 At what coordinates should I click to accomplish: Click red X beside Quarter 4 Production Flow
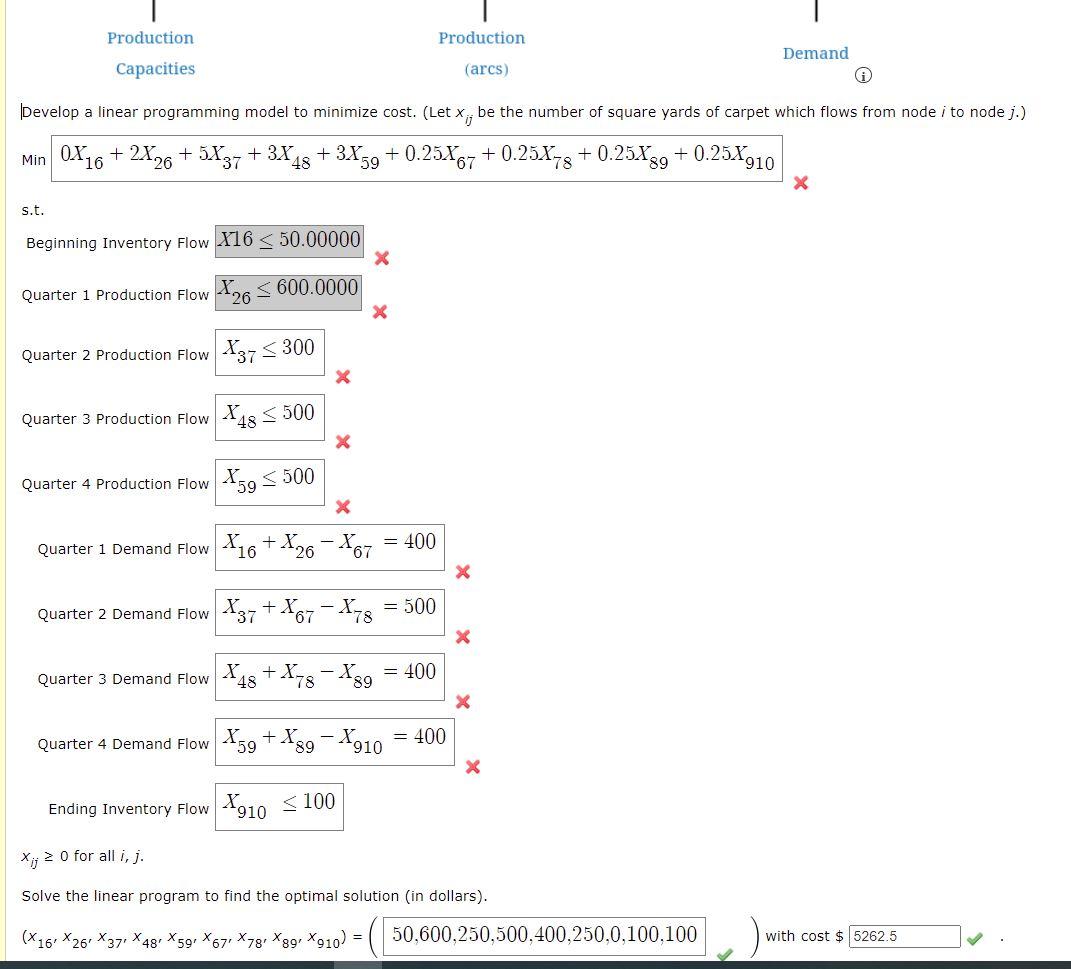343,507
